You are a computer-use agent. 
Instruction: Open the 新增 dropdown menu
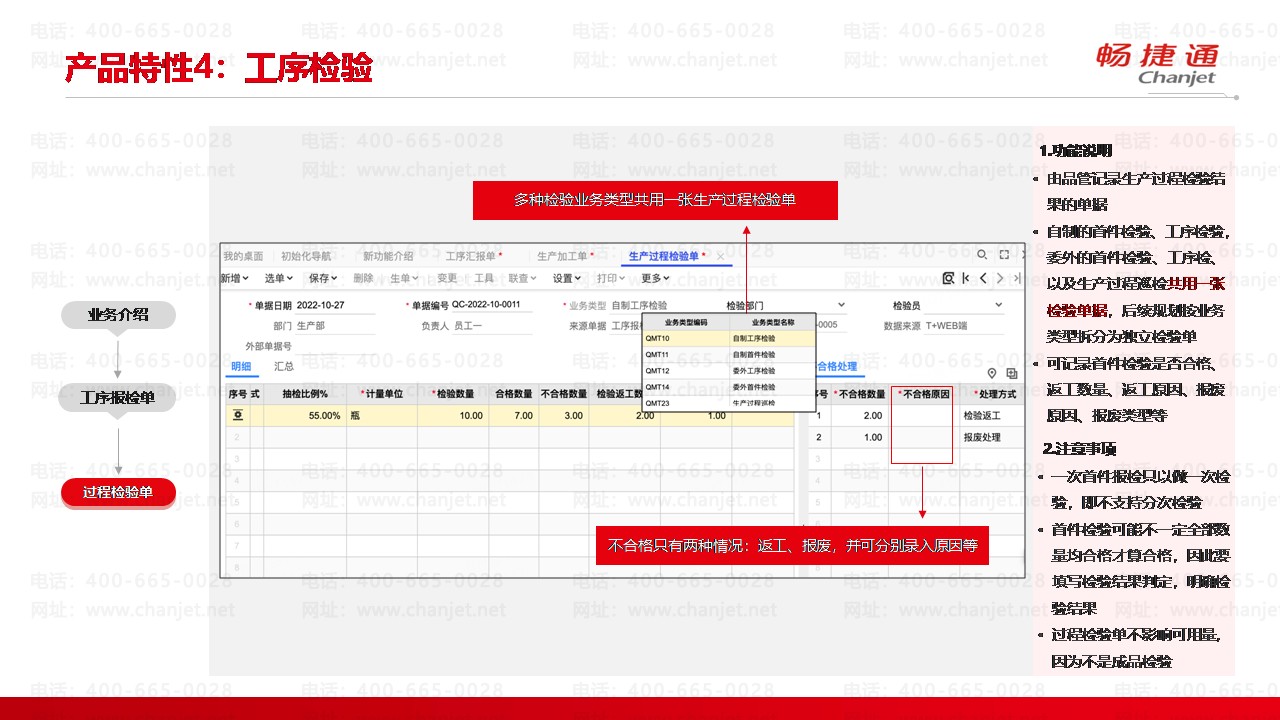pos(235,278)
